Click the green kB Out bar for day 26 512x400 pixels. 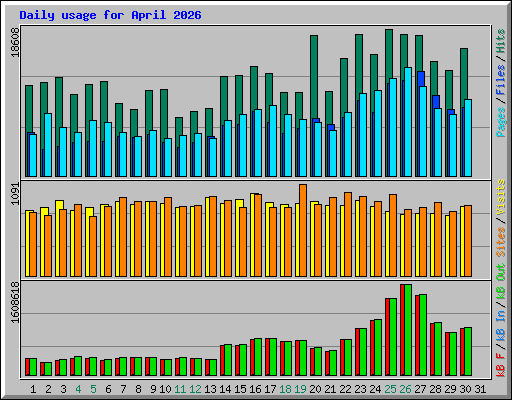point(408,330)
